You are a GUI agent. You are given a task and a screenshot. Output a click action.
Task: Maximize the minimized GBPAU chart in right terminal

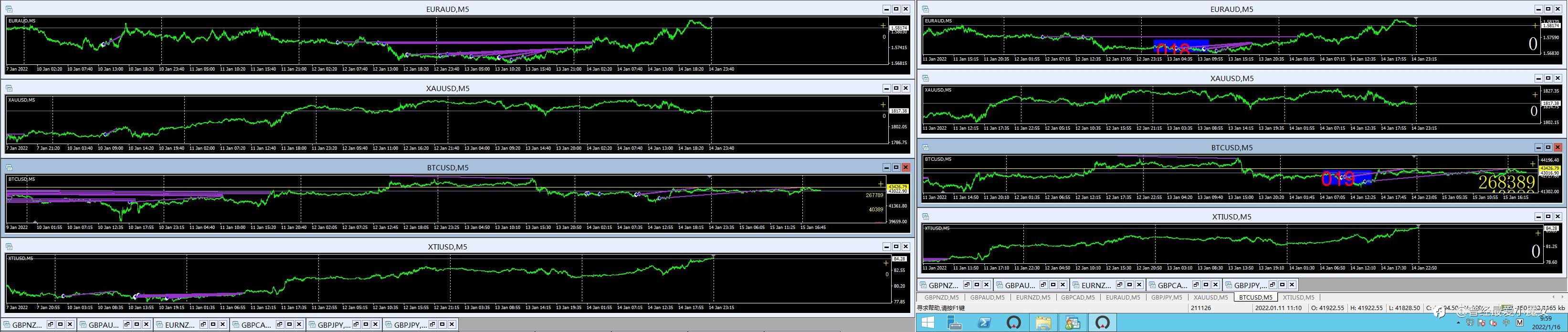tap(1052, 285)
